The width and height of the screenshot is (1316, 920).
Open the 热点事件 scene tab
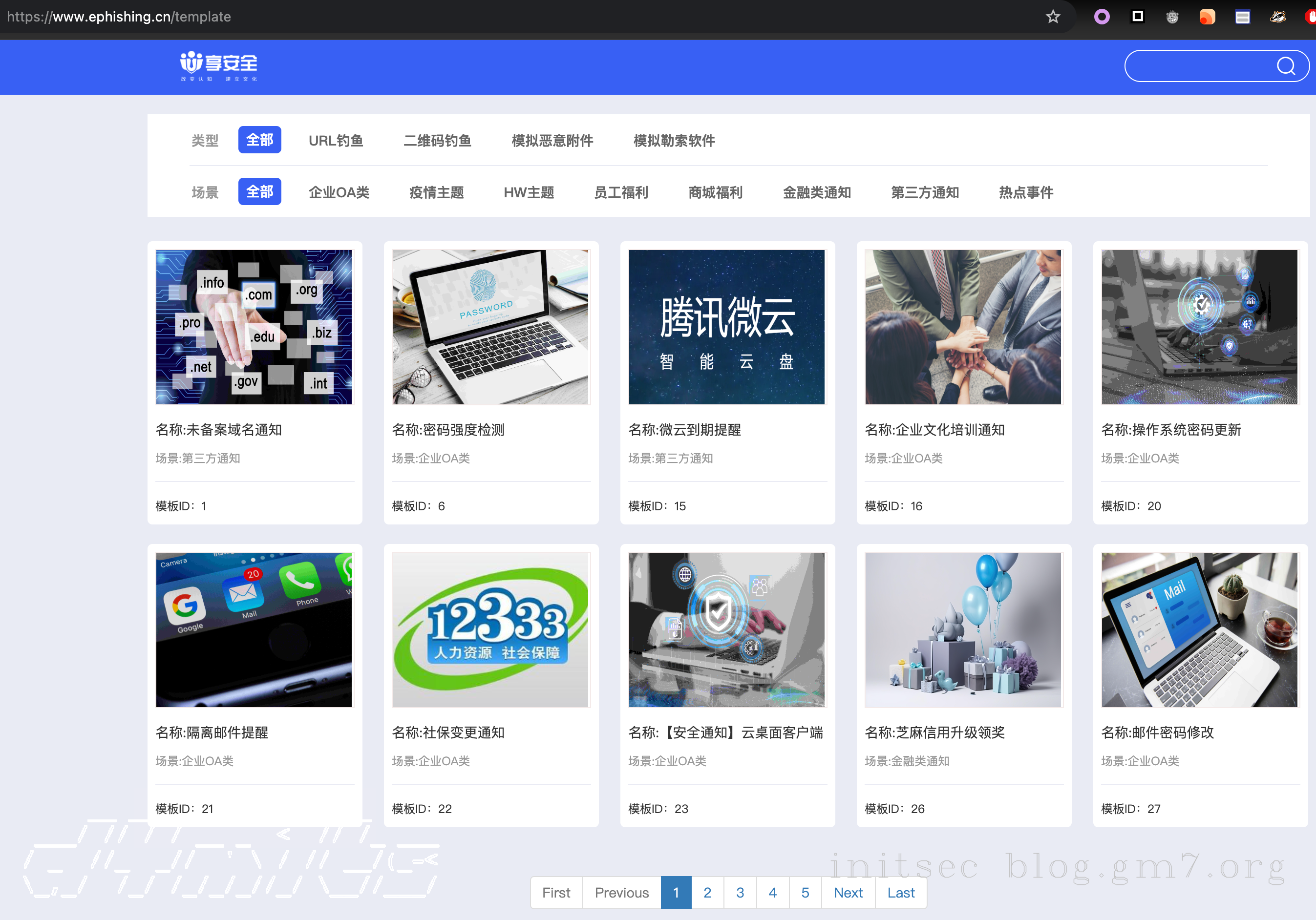click(1025, 192)
